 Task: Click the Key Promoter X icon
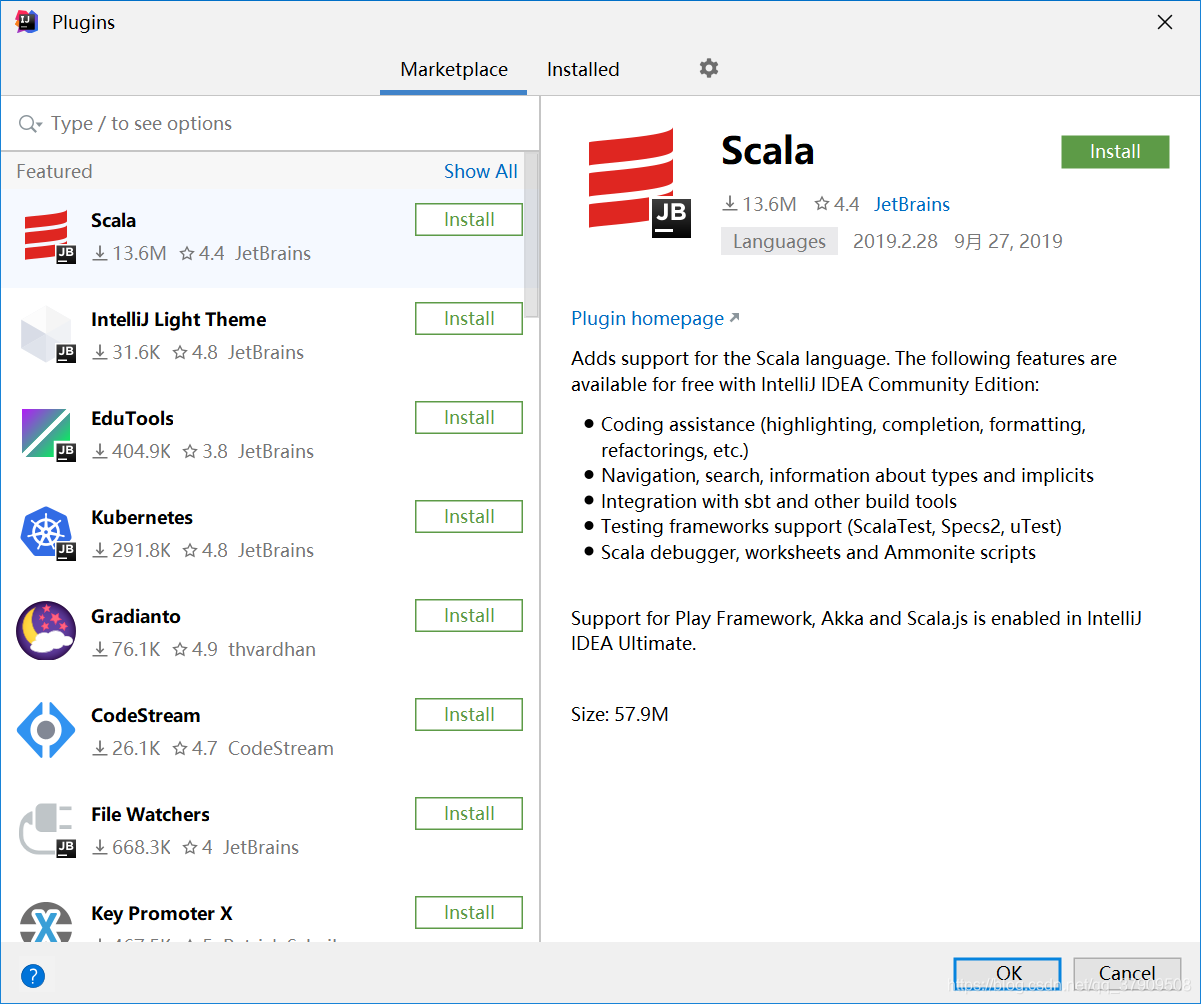coord(46,922)
